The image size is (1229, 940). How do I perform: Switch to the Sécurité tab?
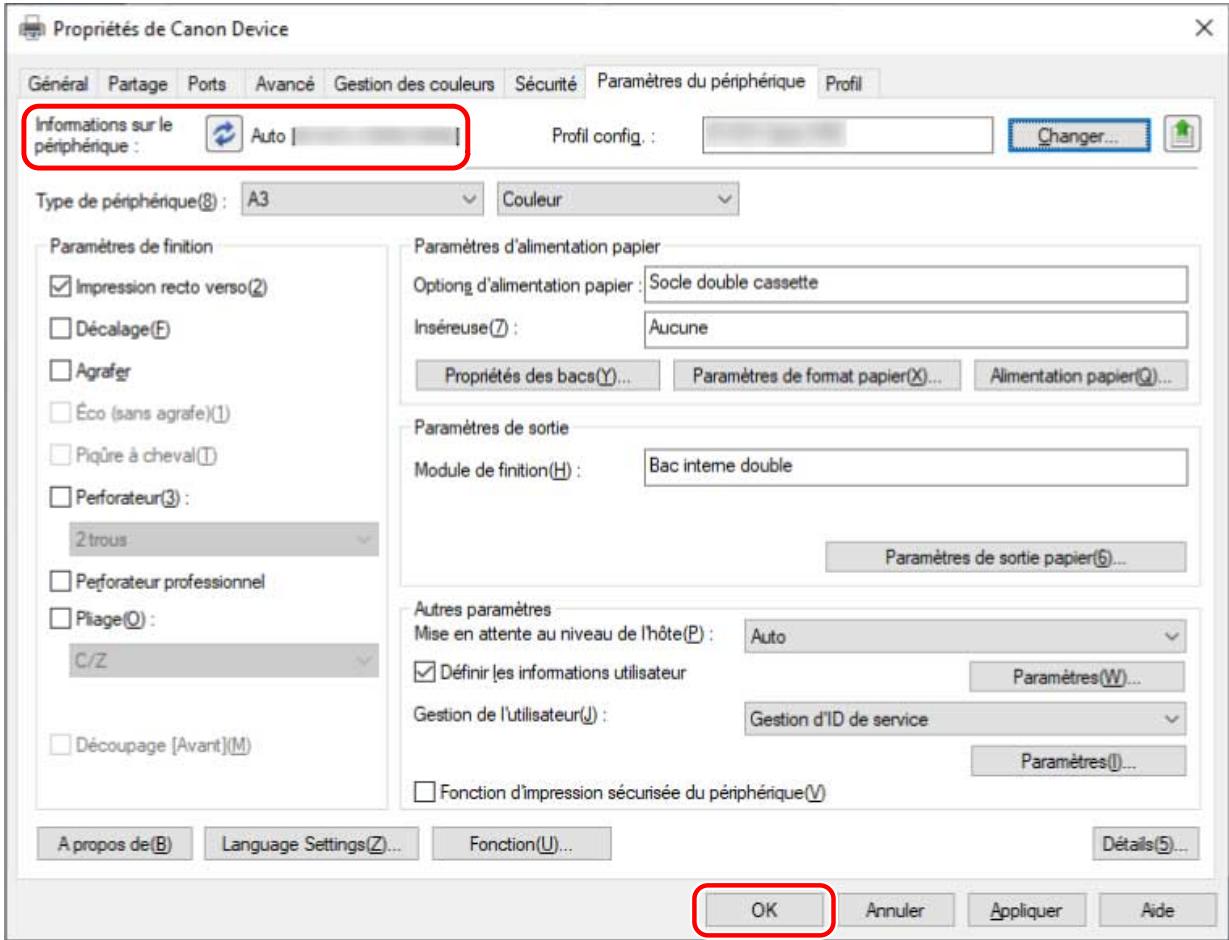(547, 85)
